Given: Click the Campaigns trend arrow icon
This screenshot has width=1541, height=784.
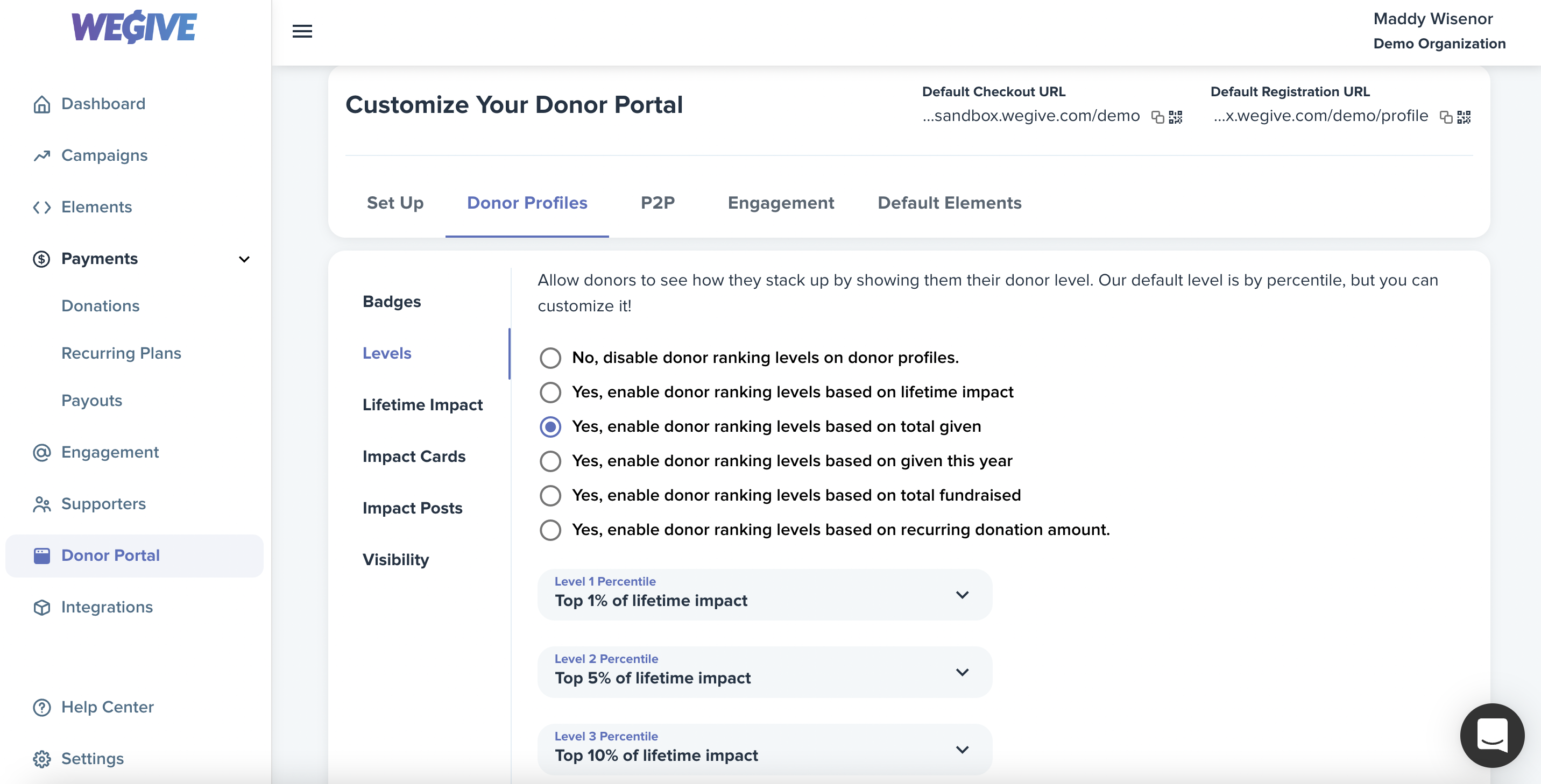Looking at the screenshot, I should point(41,155).
